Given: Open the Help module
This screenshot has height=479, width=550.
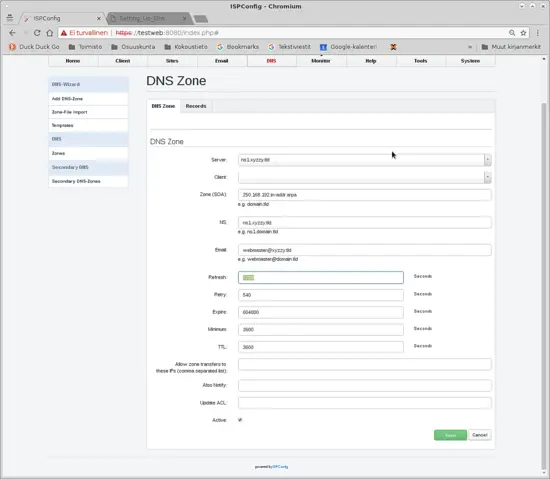Looking at the screenshot, I should 371,61.
